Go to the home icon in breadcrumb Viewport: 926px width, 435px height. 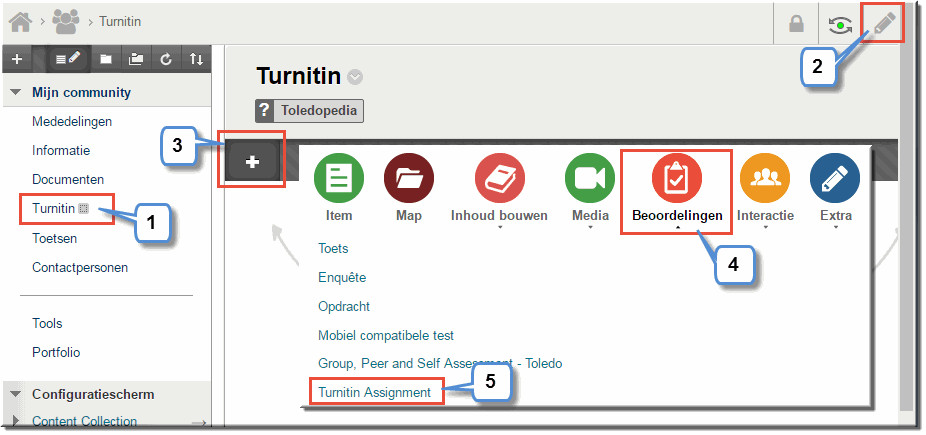coord(20,22)
